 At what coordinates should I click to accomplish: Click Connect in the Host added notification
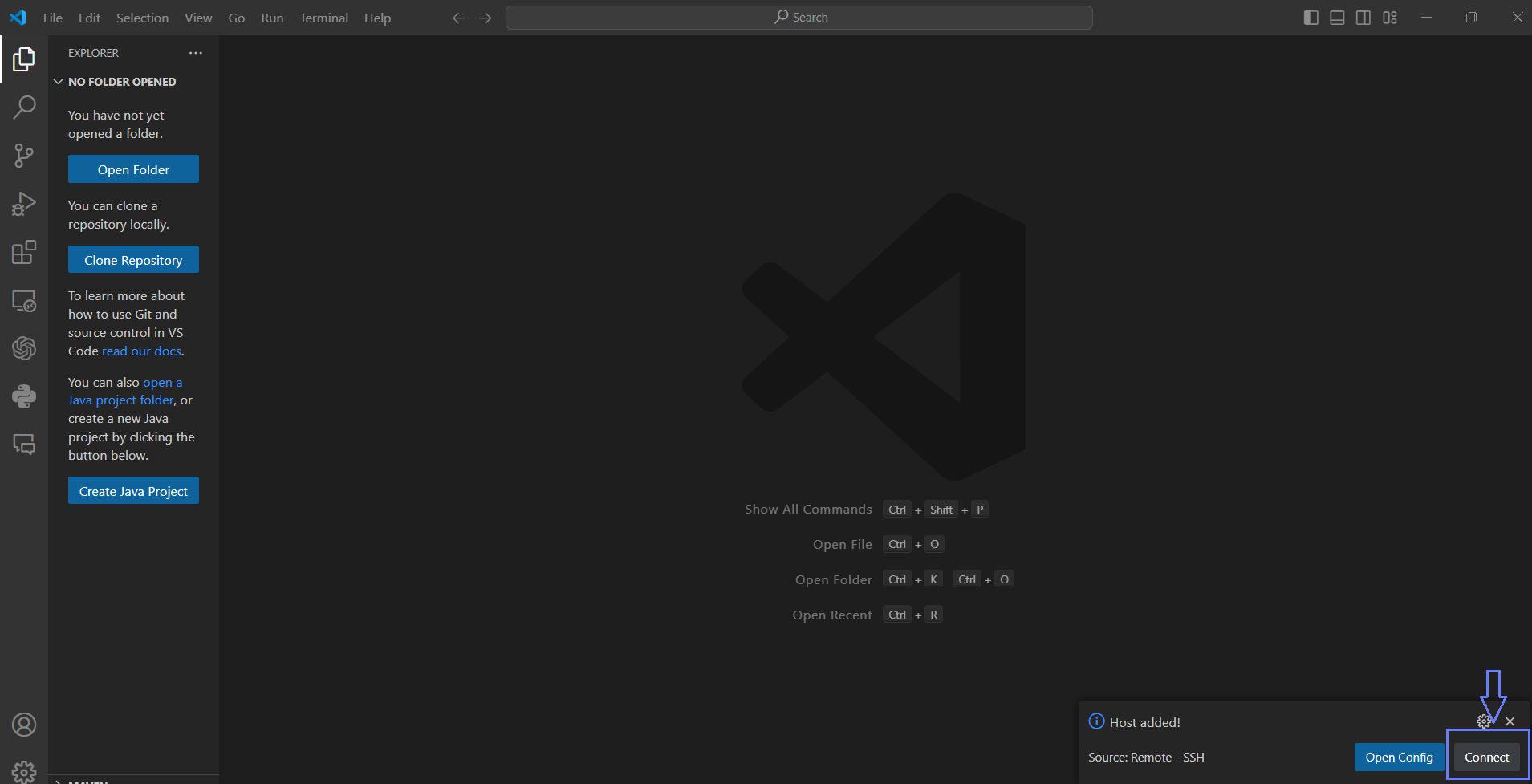[1486, 757]
